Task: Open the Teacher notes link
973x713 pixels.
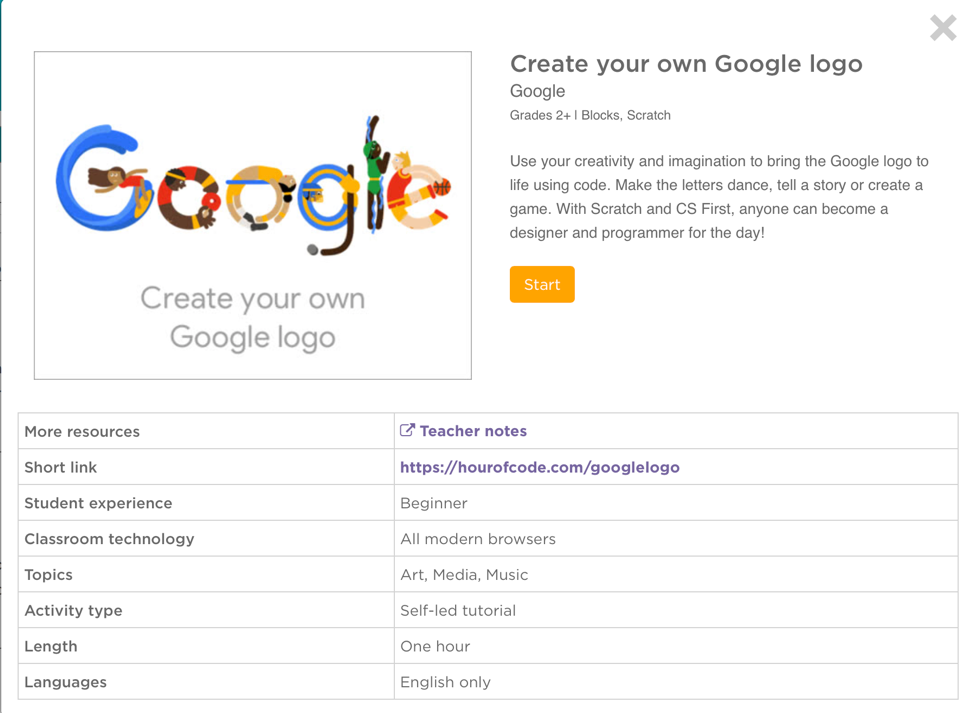Action: 473,431
